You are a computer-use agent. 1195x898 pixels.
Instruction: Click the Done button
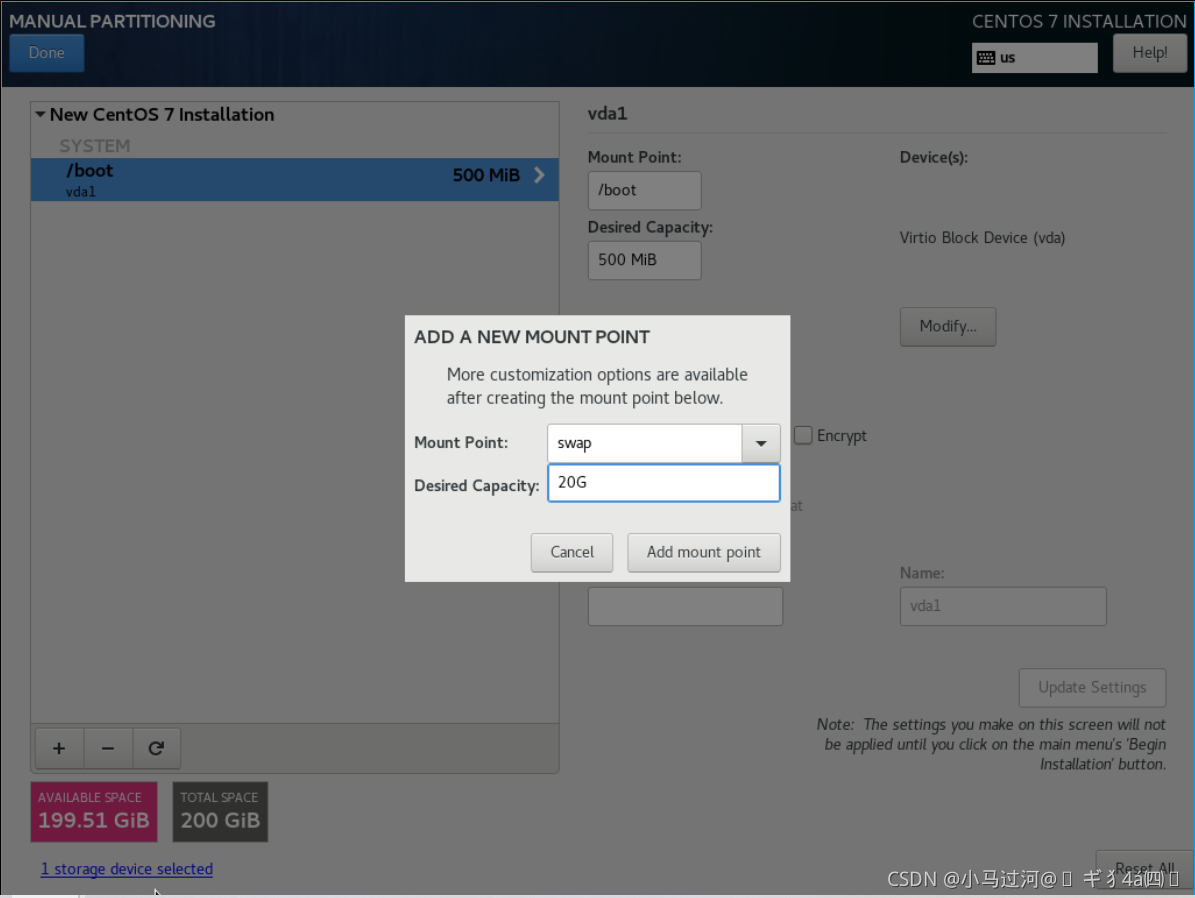click(46, 53)
